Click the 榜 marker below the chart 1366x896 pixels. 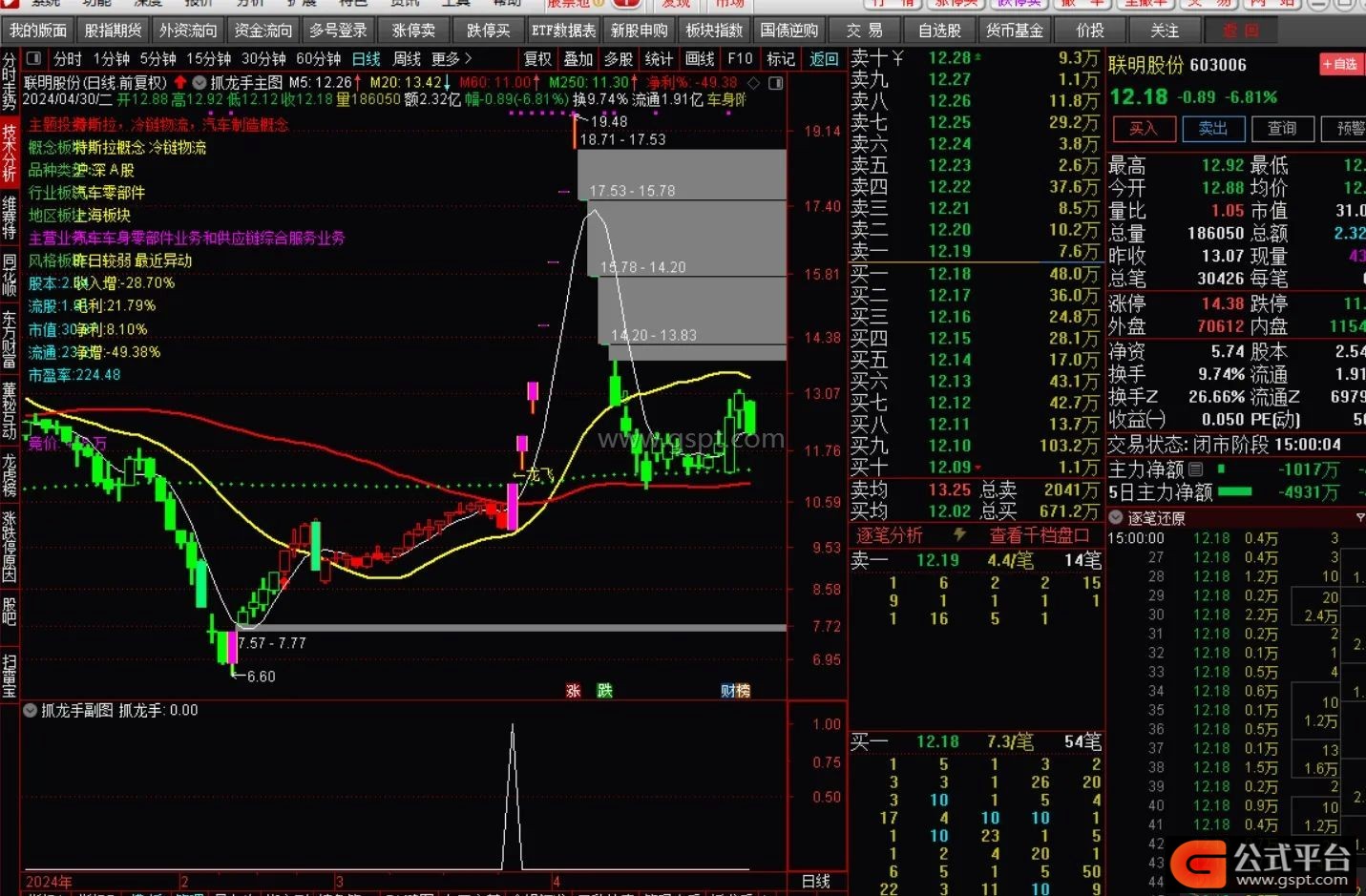[x=743, y=691]
